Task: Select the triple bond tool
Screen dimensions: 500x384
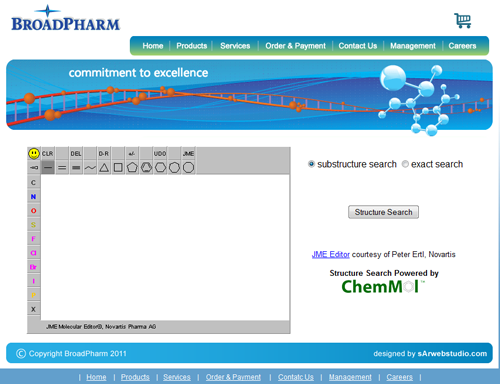Action: pos(76,167)
